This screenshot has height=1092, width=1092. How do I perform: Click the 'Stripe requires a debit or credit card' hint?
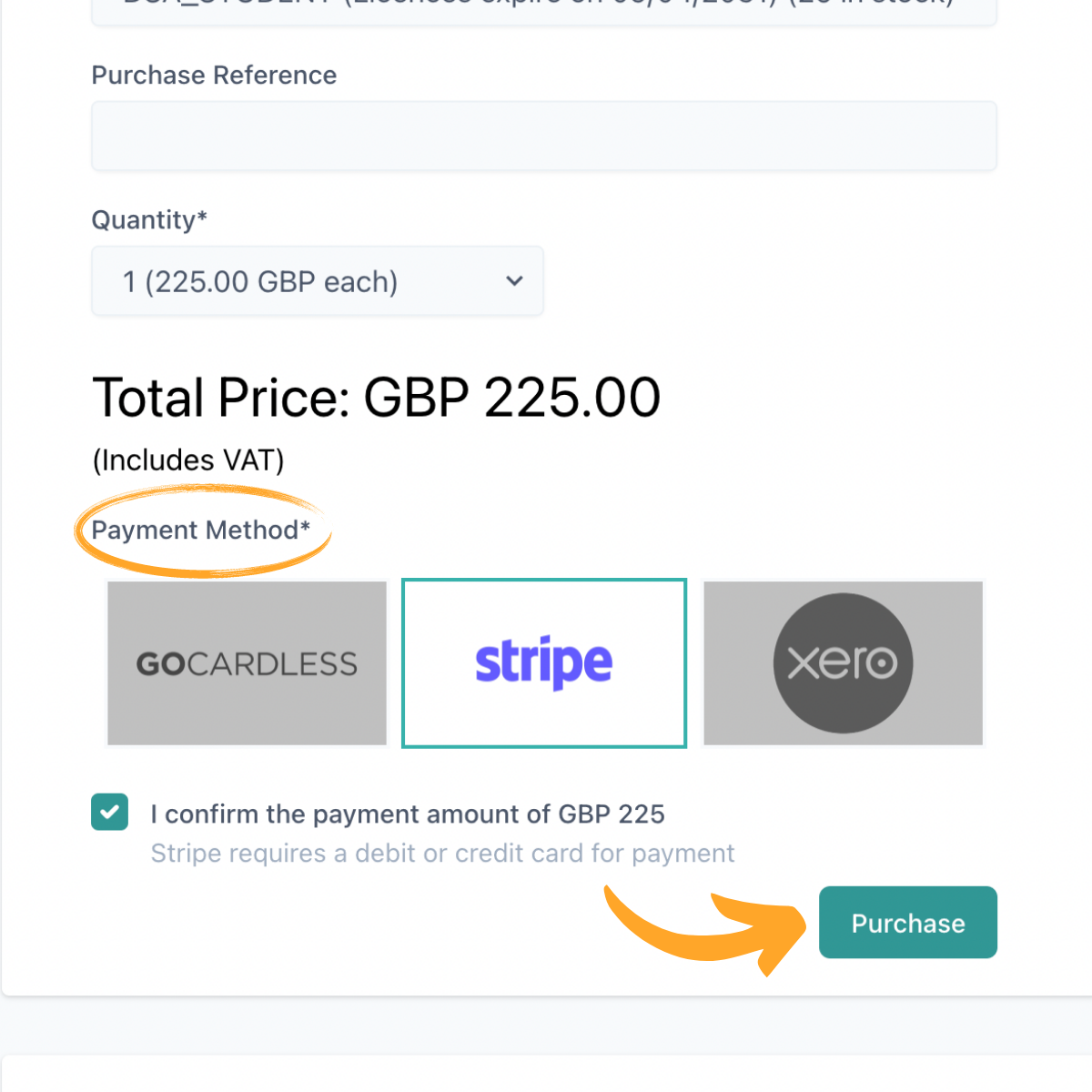pos(442,854)
